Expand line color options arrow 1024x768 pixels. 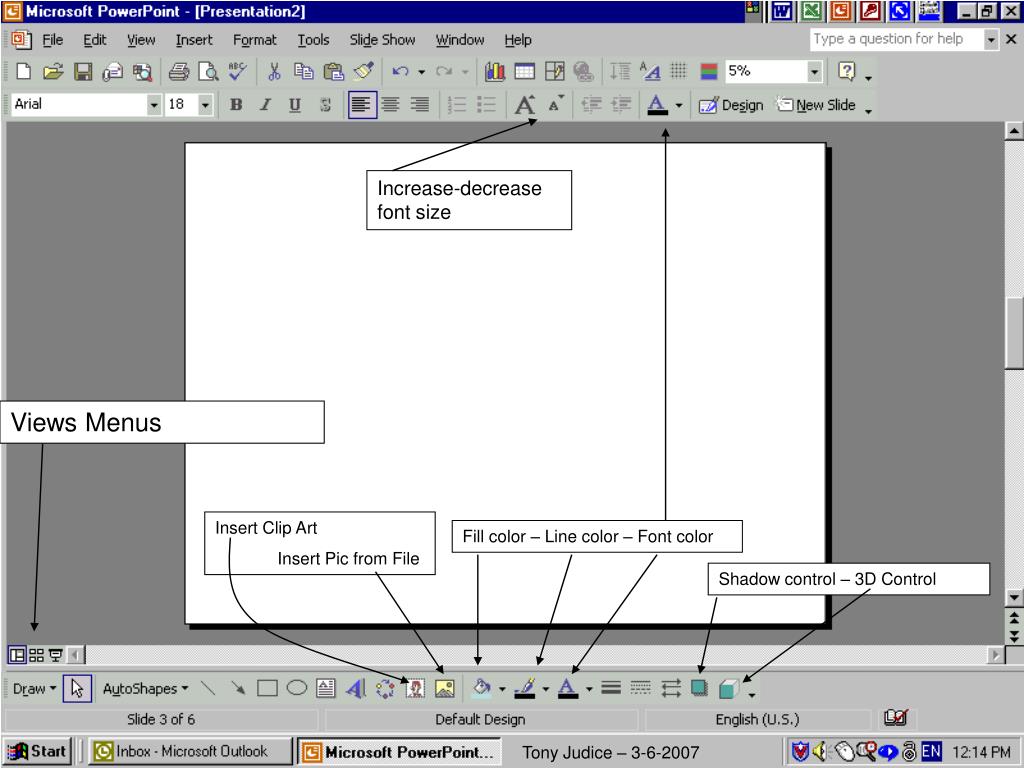[546, 689]
